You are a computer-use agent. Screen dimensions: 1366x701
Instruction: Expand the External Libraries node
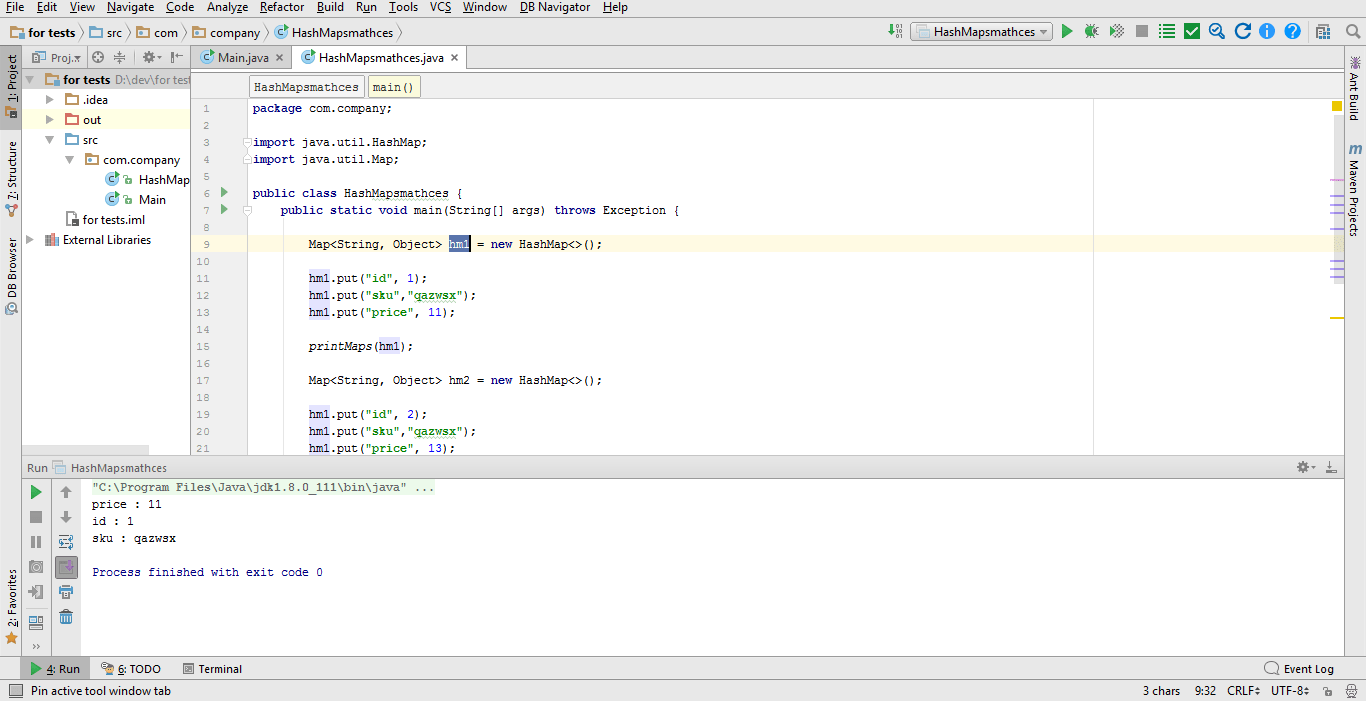coord(29,239)
